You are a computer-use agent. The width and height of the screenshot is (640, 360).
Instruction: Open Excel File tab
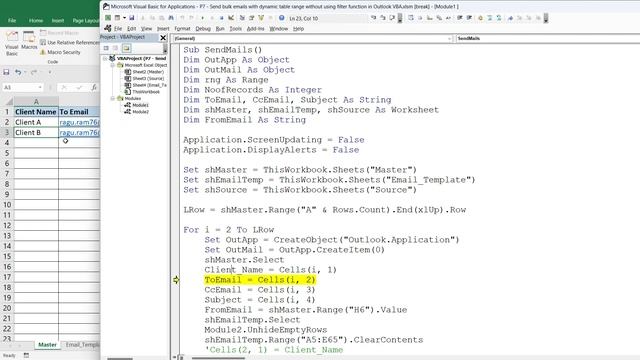[x=12, y=20]
